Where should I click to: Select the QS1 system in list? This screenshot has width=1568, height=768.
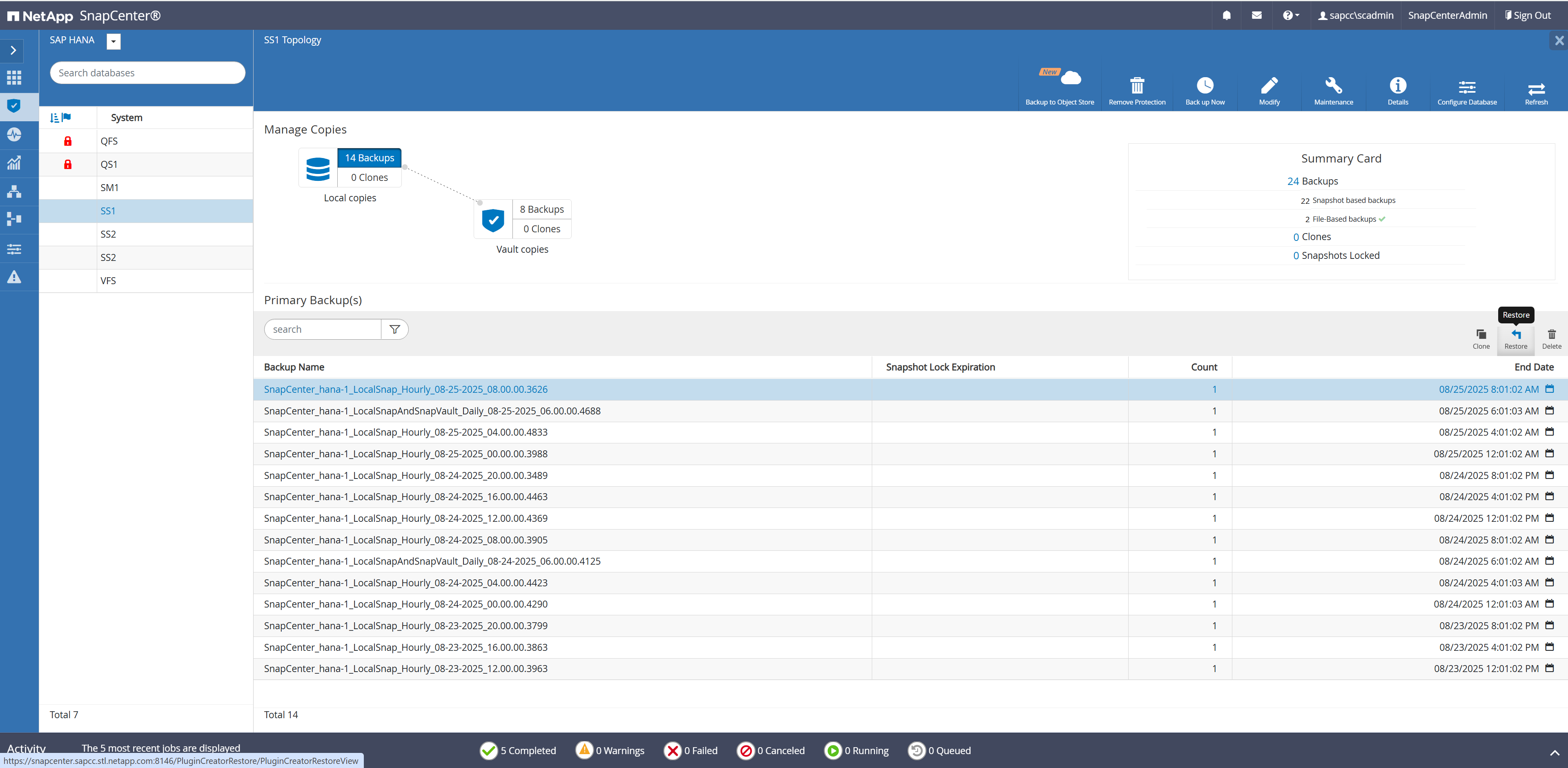[109, 164]
